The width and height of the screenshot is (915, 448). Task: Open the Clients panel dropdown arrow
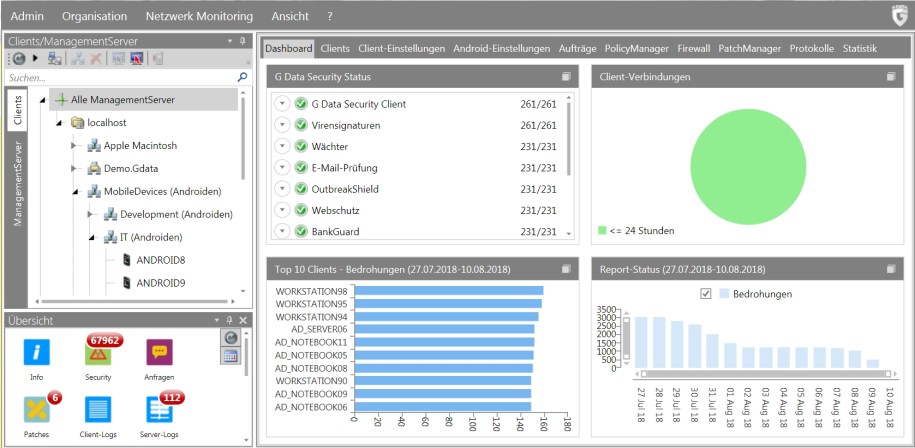[229, 41]
